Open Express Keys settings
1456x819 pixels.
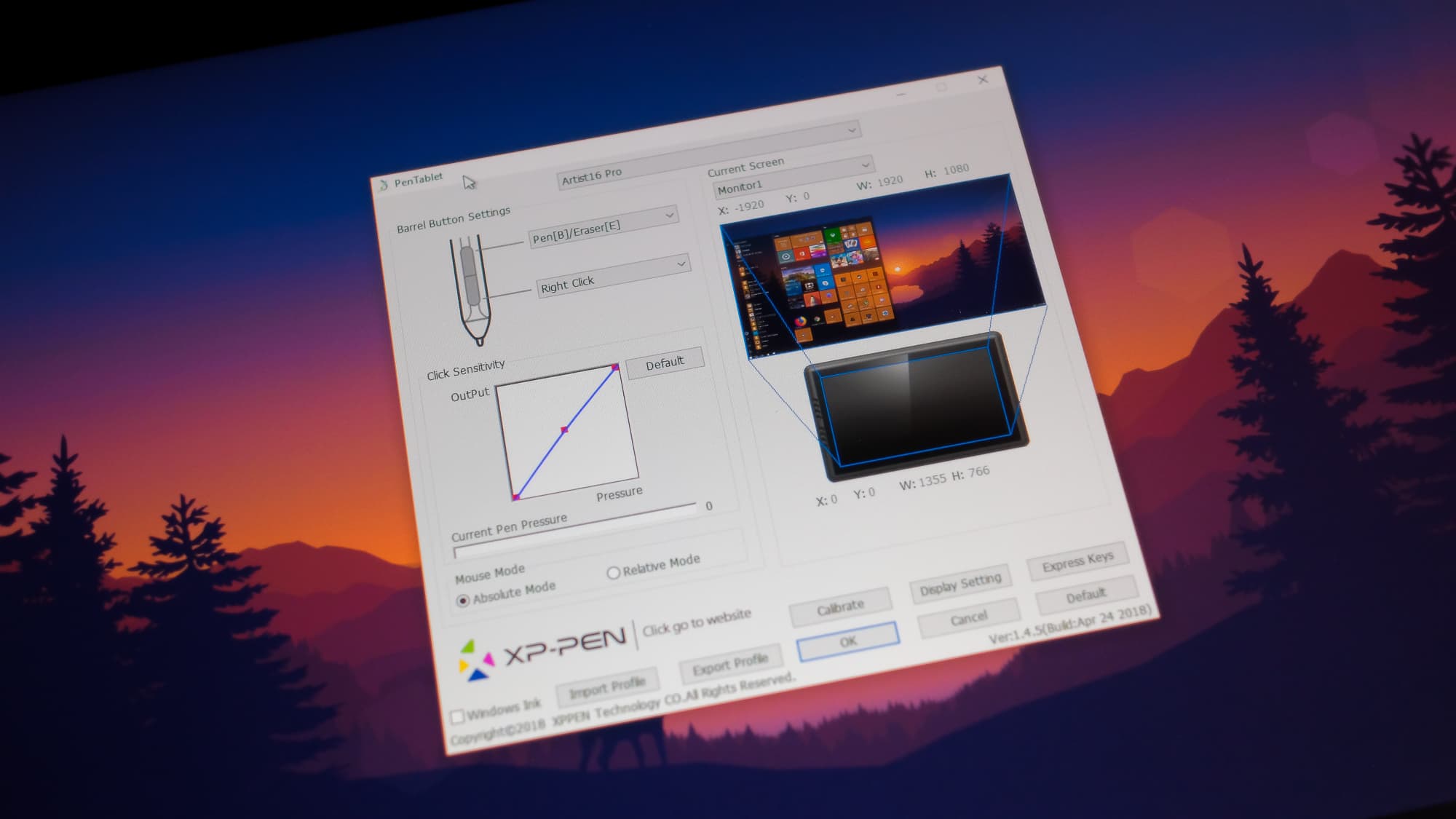click(1077, 561)
